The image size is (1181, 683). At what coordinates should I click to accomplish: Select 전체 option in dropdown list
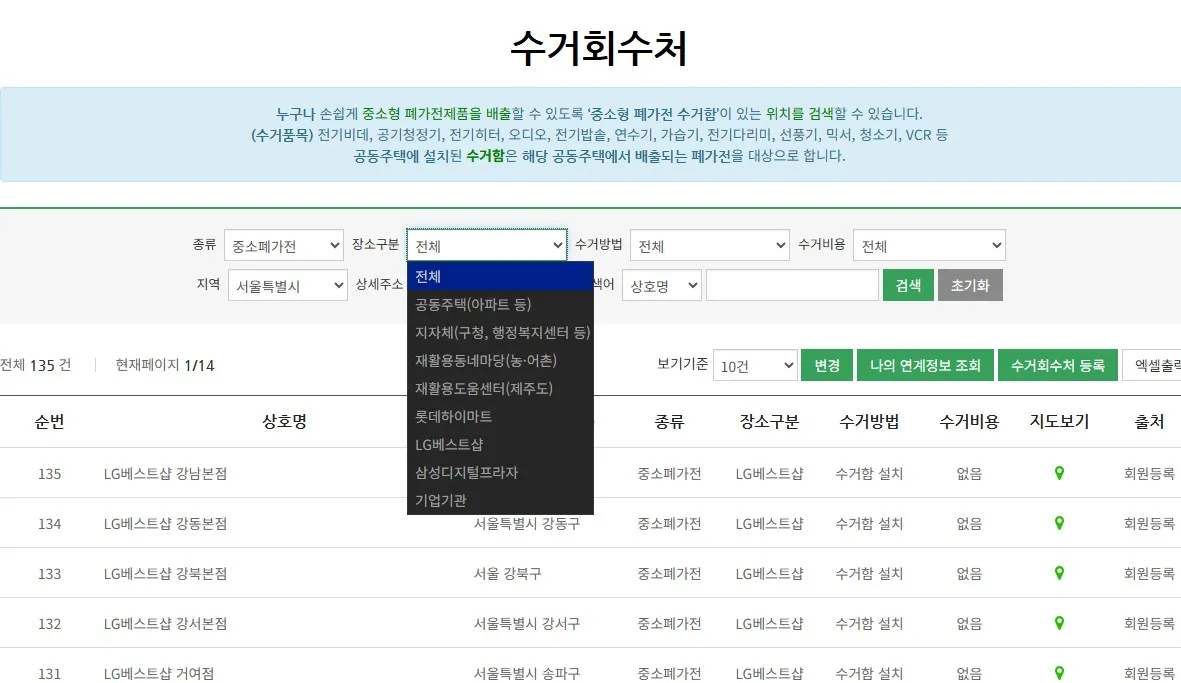click(500, 276)
